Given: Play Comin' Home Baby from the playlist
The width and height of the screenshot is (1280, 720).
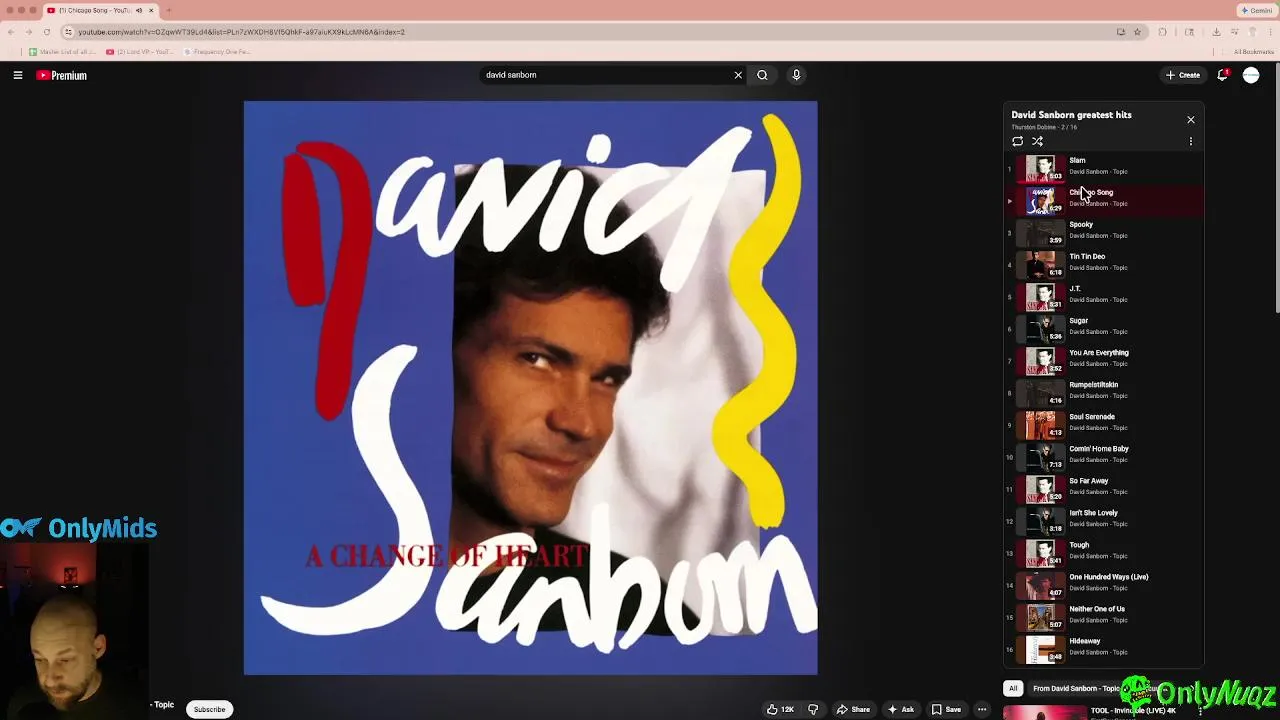Looking at the screenshot, I should pos(1104,456).
